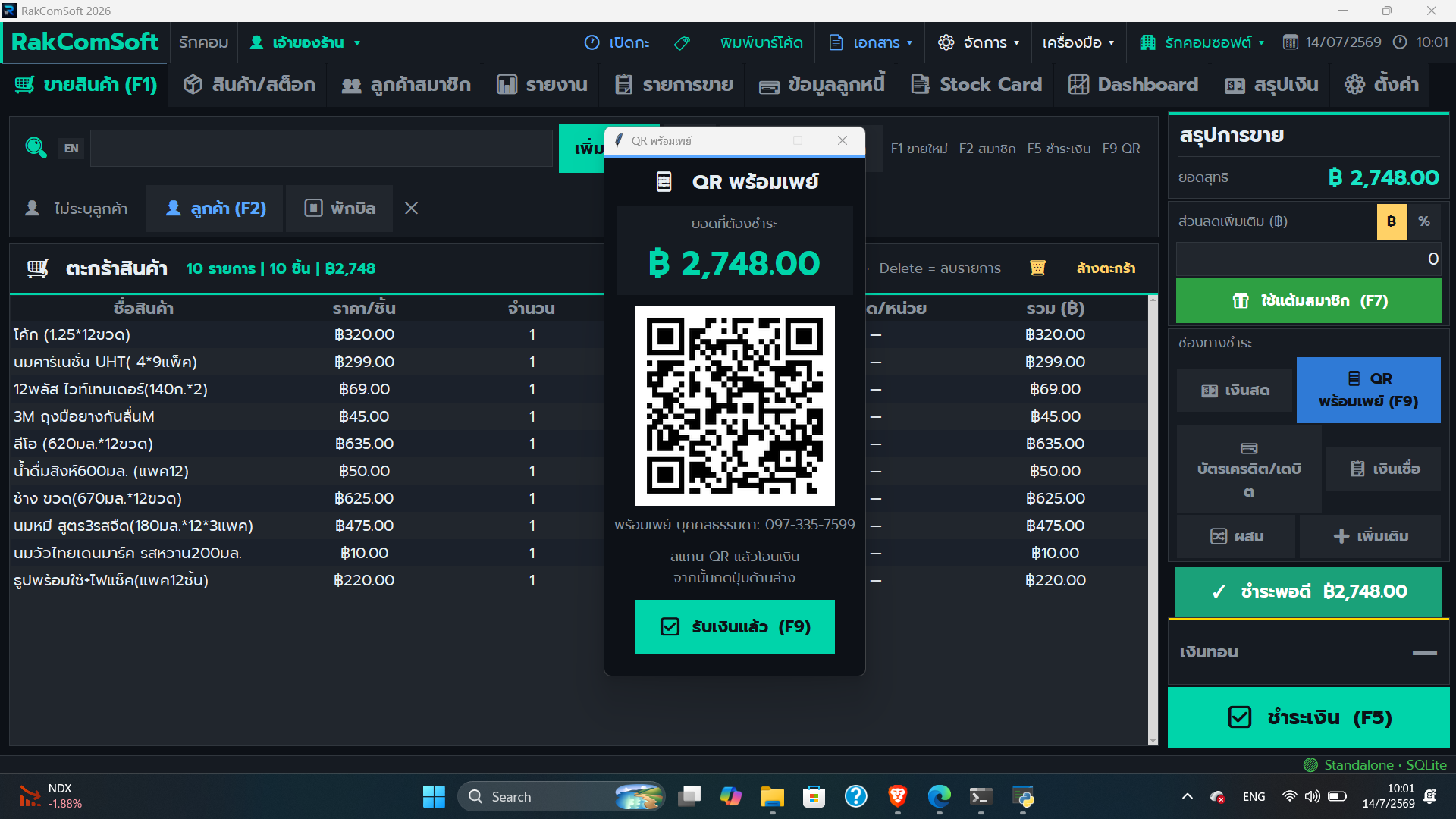Image resolution: width=1456 pixels, height=819 pixels.
Task: Click the X next to พักบิล
Action: 411,208
